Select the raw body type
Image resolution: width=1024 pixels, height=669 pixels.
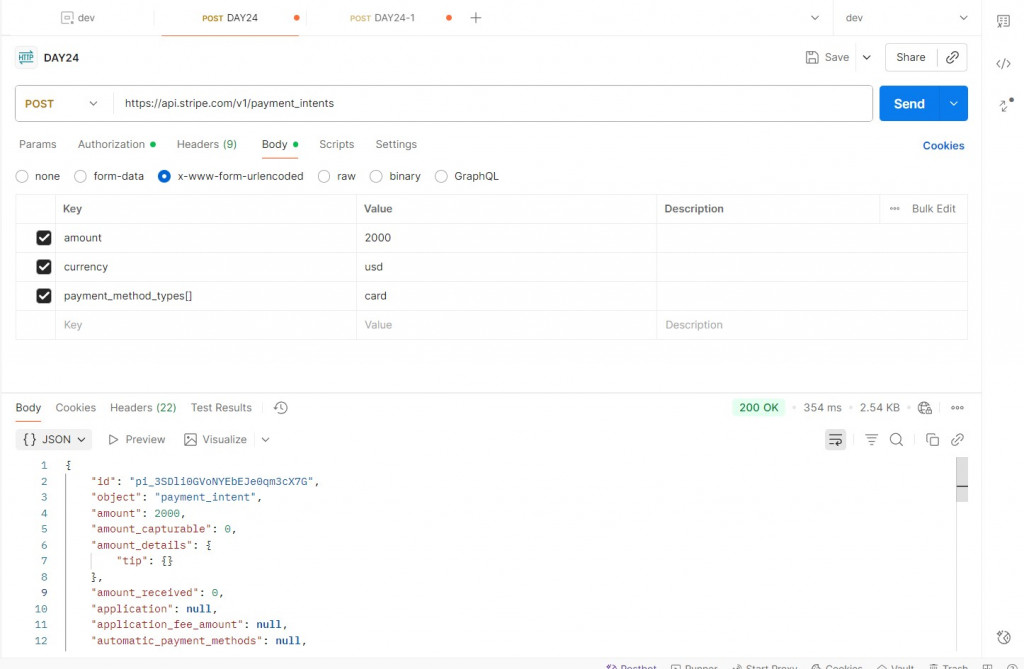click(324, 176)
